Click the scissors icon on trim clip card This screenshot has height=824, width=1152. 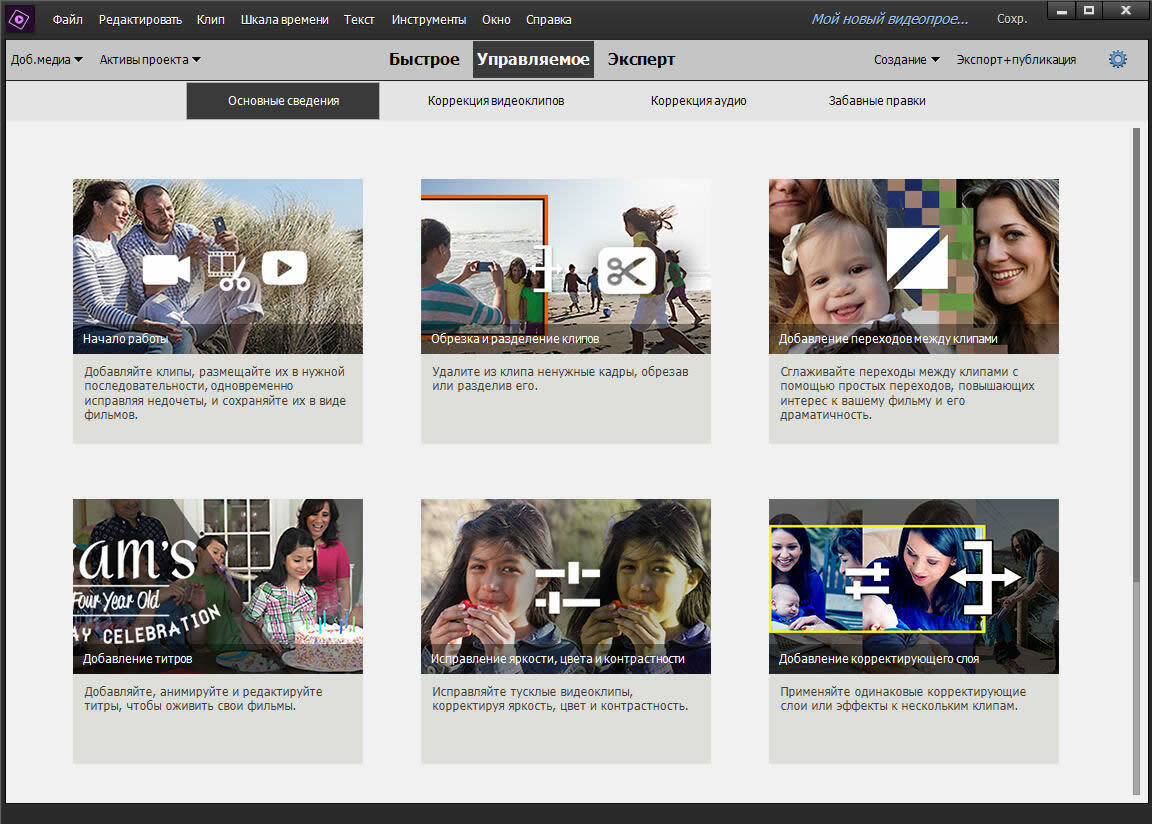[x=626, y=270]
